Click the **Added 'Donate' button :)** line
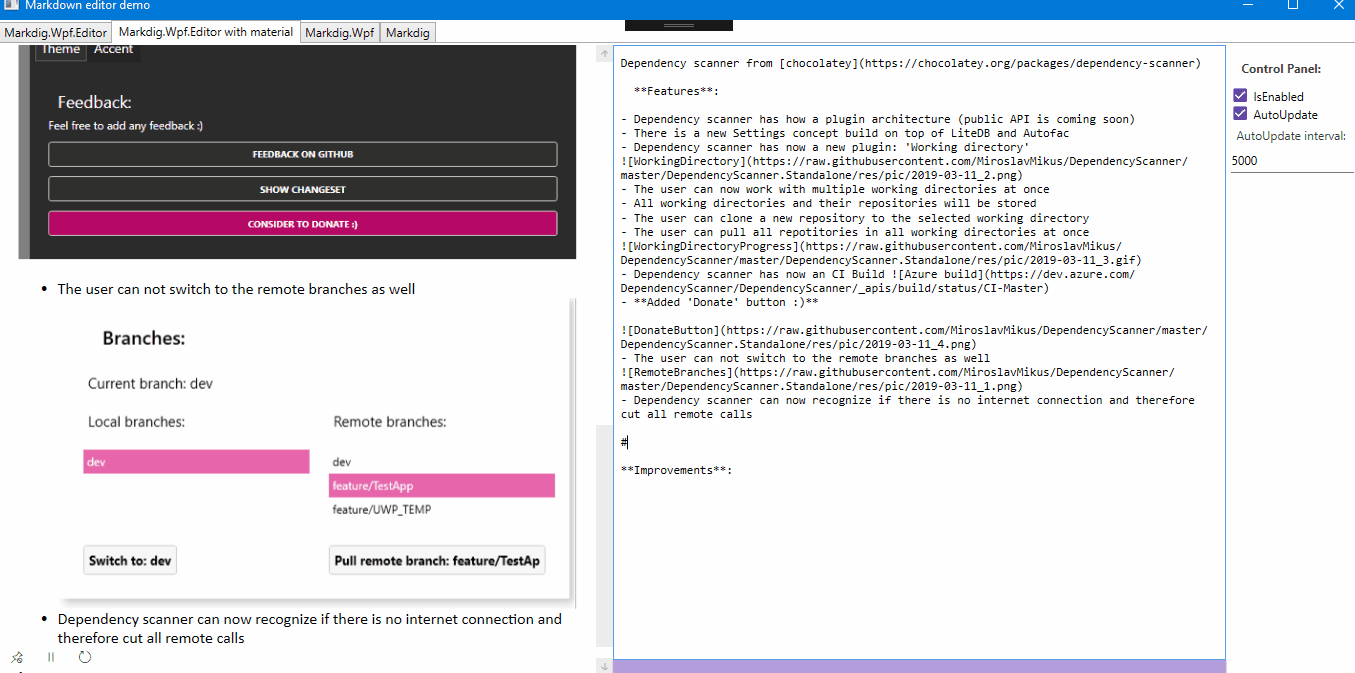The image size is (1355, 673). [719, 302]
